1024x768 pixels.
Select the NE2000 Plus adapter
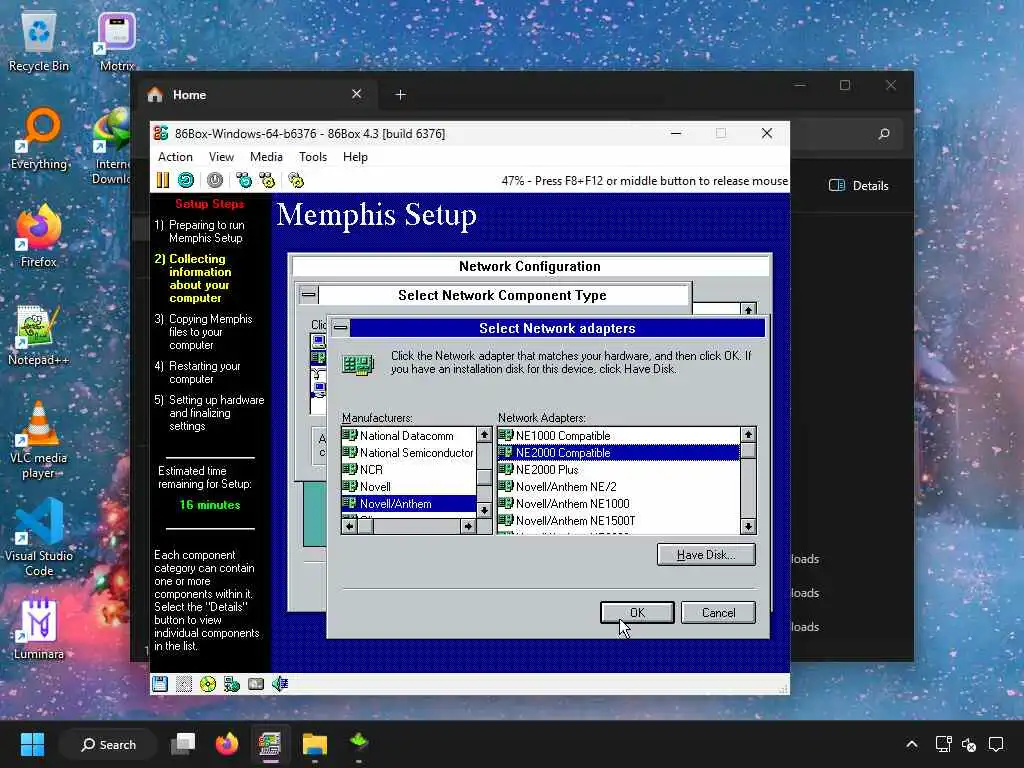618,470
